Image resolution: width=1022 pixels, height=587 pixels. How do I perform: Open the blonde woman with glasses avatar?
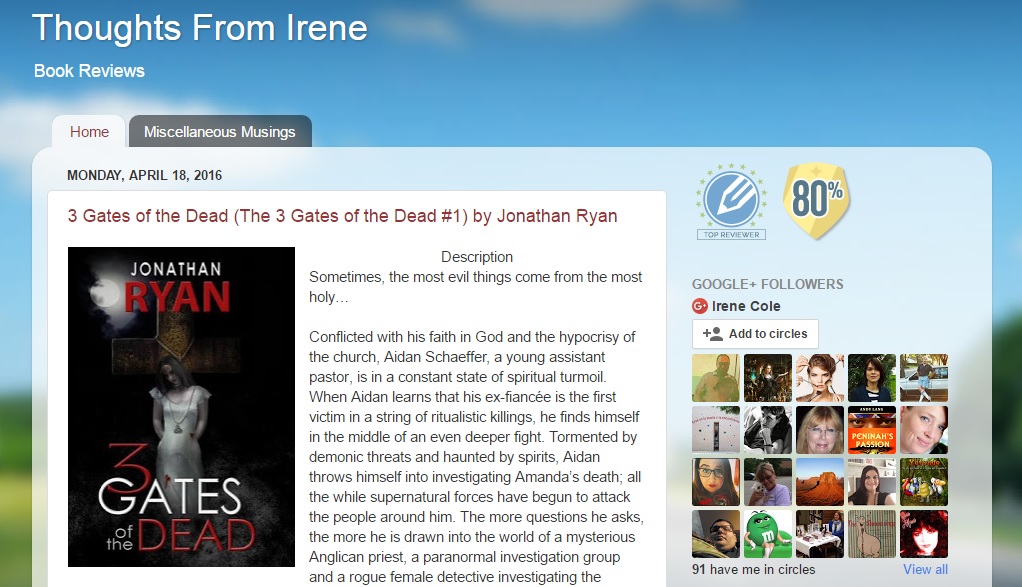click(x=820, y=430)
